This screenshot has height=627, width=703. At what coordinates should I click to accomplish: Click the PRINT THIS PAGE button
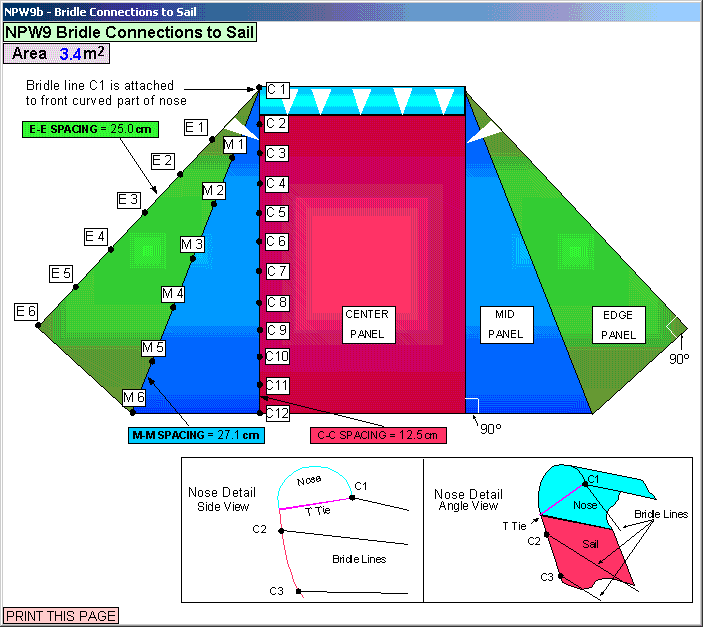pos(61,616)
